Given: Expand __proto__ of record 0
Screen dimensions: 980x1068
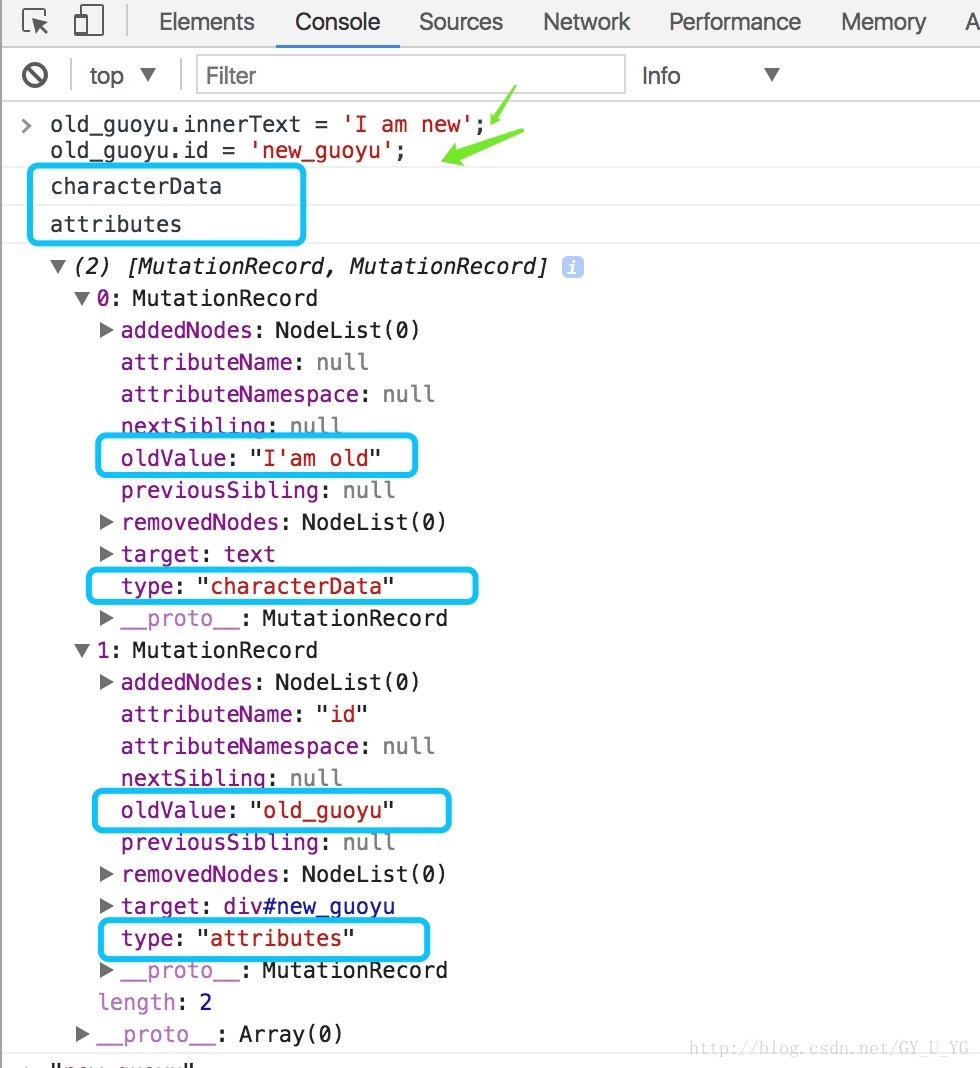Looking at the screenshot, I should (x=106, y=618).
